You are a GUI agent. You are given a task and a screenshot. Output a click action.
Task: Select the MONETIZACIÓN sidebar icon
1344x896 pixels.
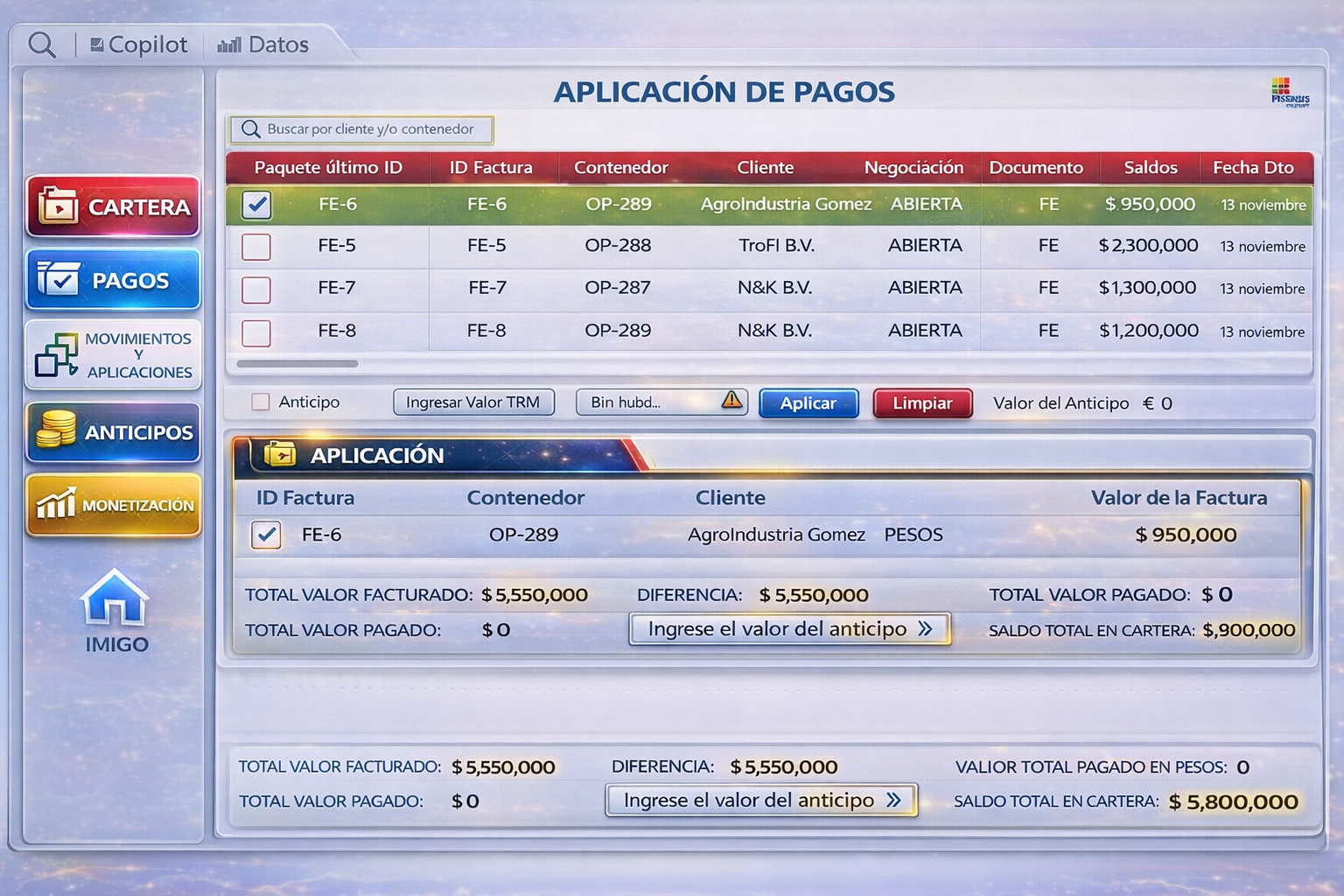pyautogui.click(x=113, y=505)
